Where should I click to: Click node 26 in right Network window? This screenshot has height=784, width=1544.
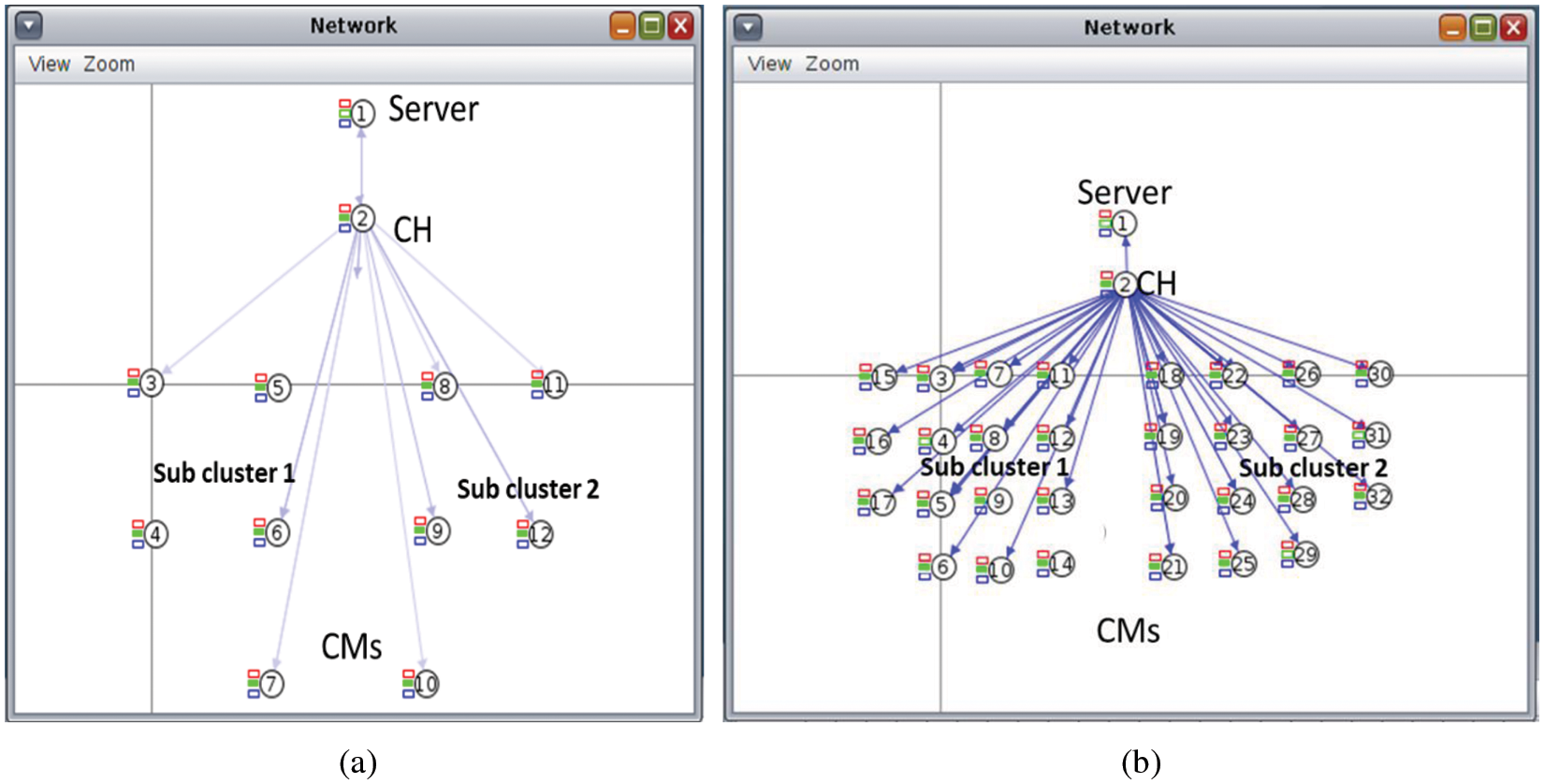1307,374
